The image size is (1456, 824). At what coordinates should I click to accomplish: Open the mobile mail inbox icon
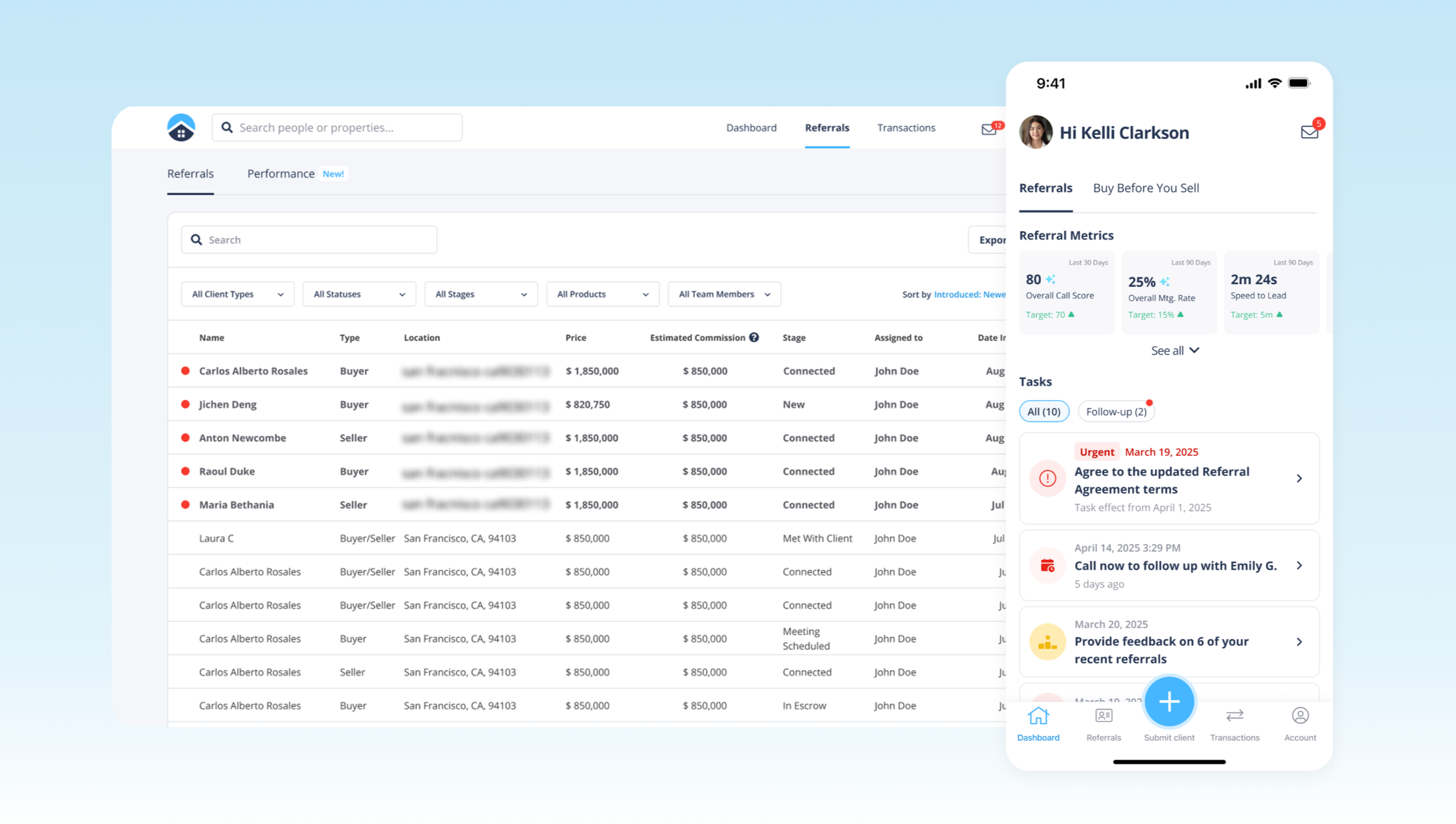pos(1309,132)
